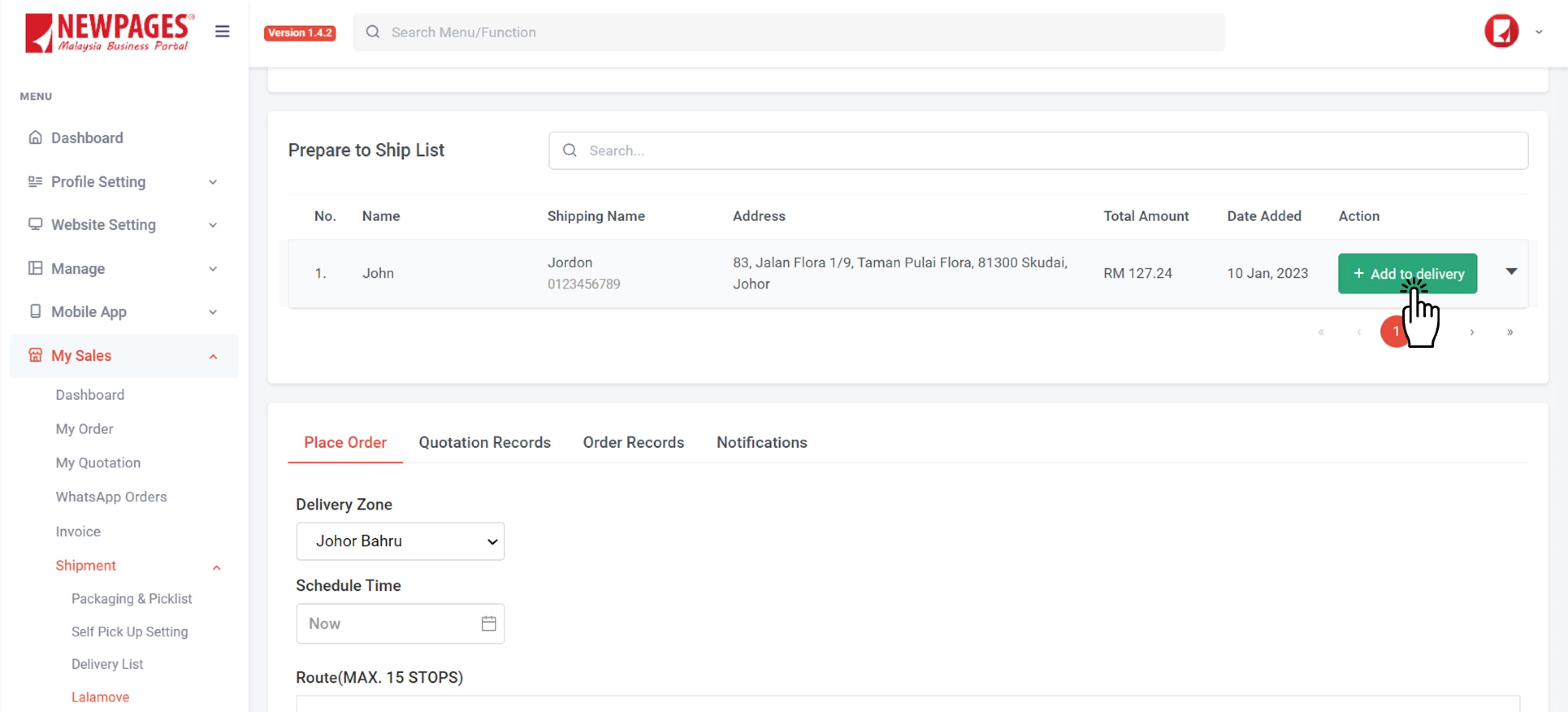Click the Manage layout icon
The image size is (1568, 712).
35,268
